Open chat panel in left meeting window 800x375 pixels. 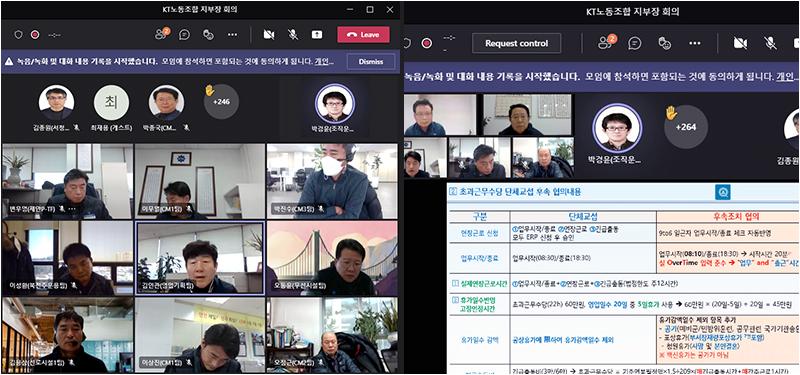tap(185, 35)
